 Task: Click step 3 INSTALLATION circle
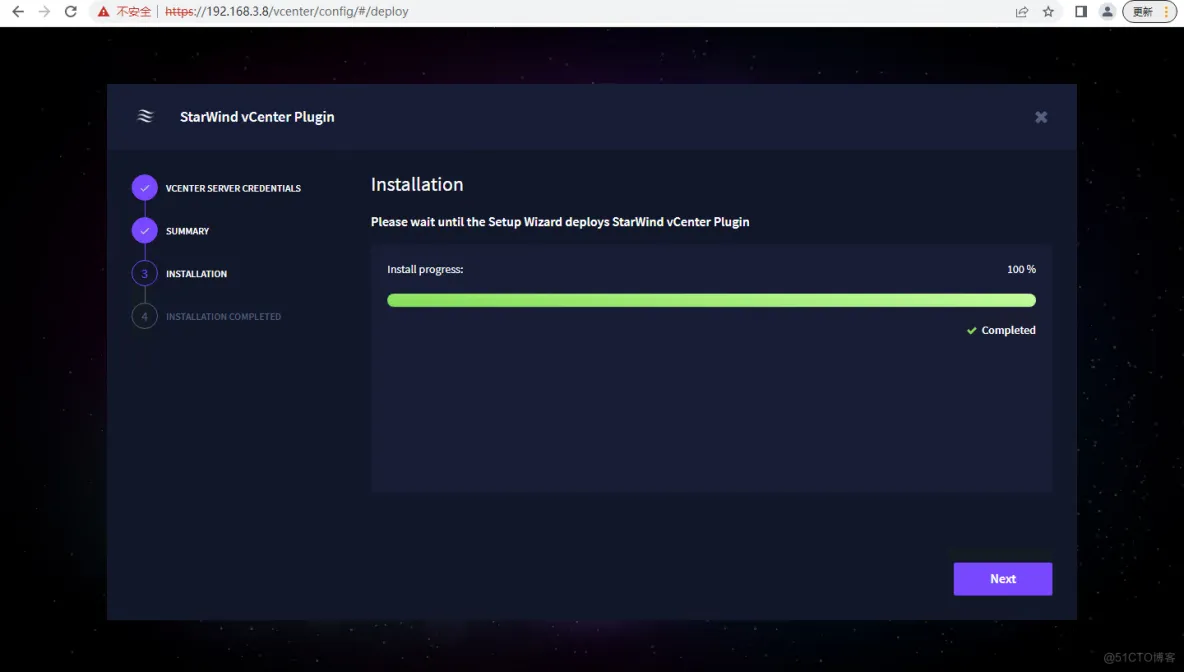144,273
